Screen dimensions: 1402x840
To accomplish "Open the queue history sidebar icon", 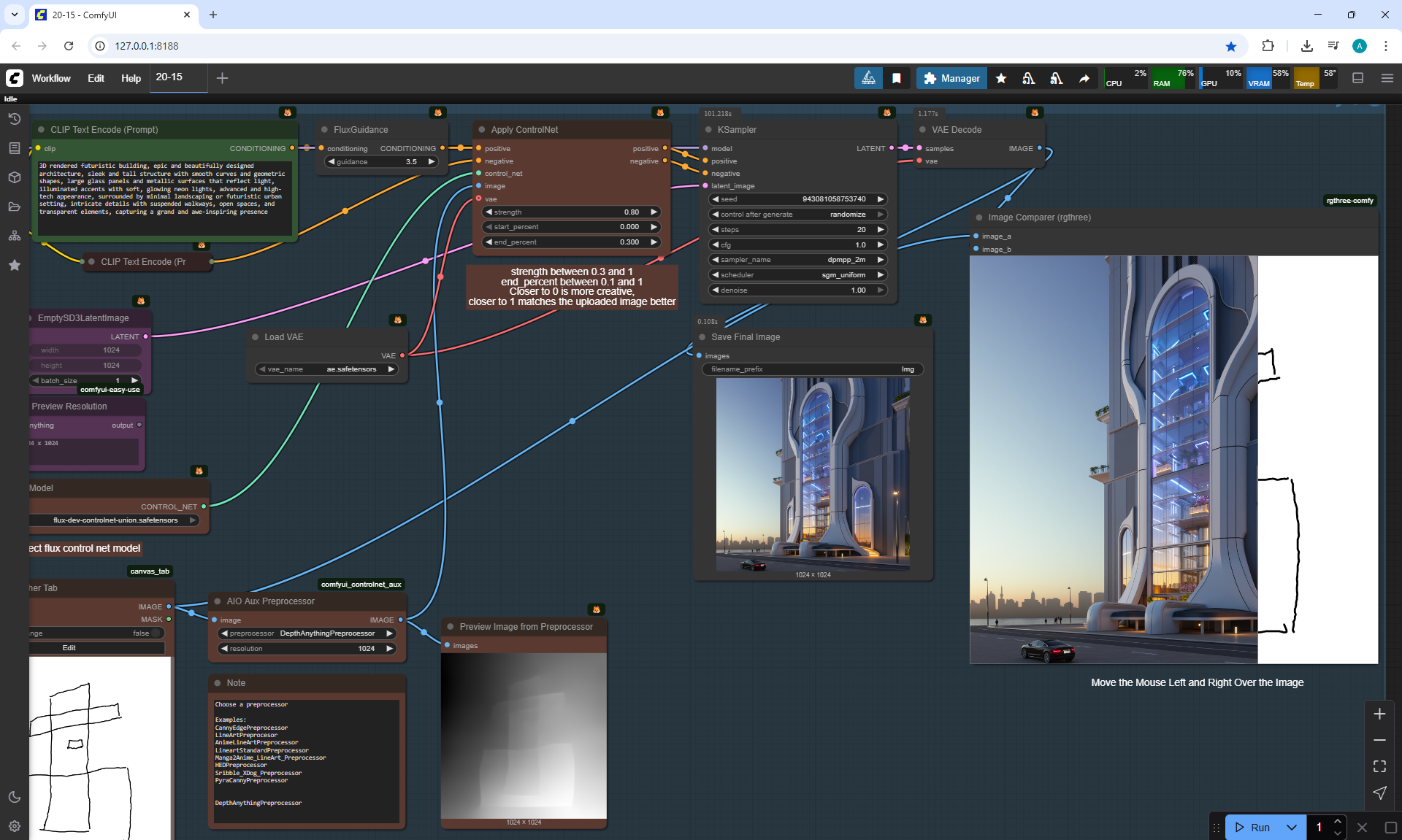I will [14, 119].
